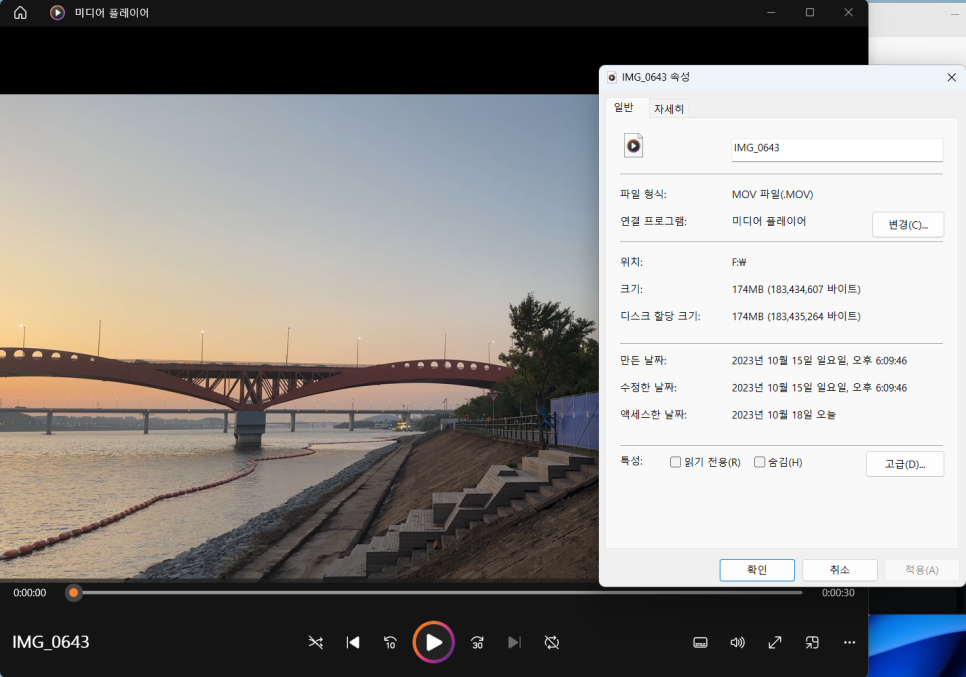The height and width of the screenshot is (677, 966).
Task: Click the video frame of the bridge
Action: coord(299,337)
